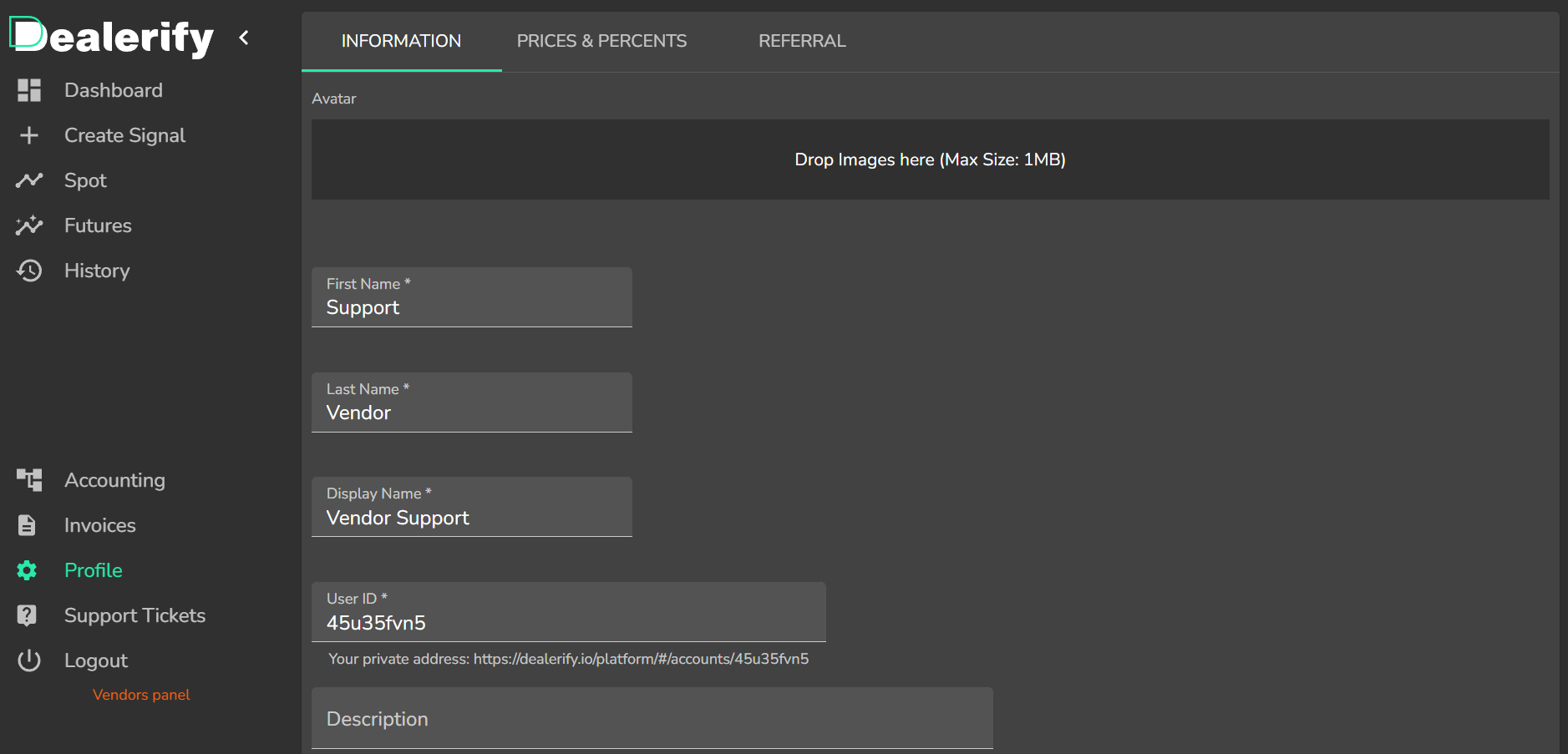Click the avatar drop images area
Image resolution: width=1568 pixels, height=754 pixels.
click(930, 159)
